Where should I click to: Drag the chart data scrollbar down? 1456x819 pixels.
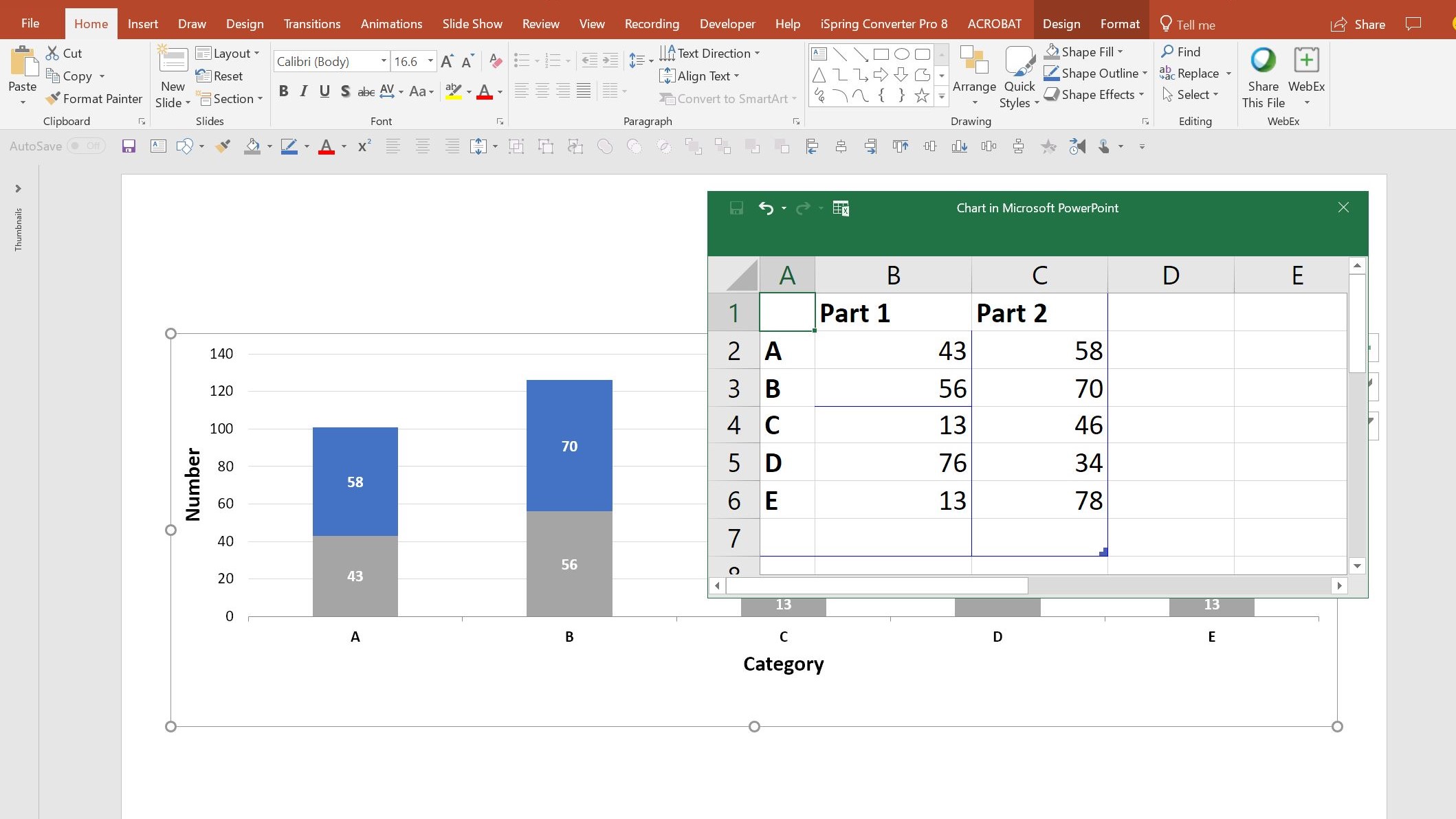pos(1357,567)
